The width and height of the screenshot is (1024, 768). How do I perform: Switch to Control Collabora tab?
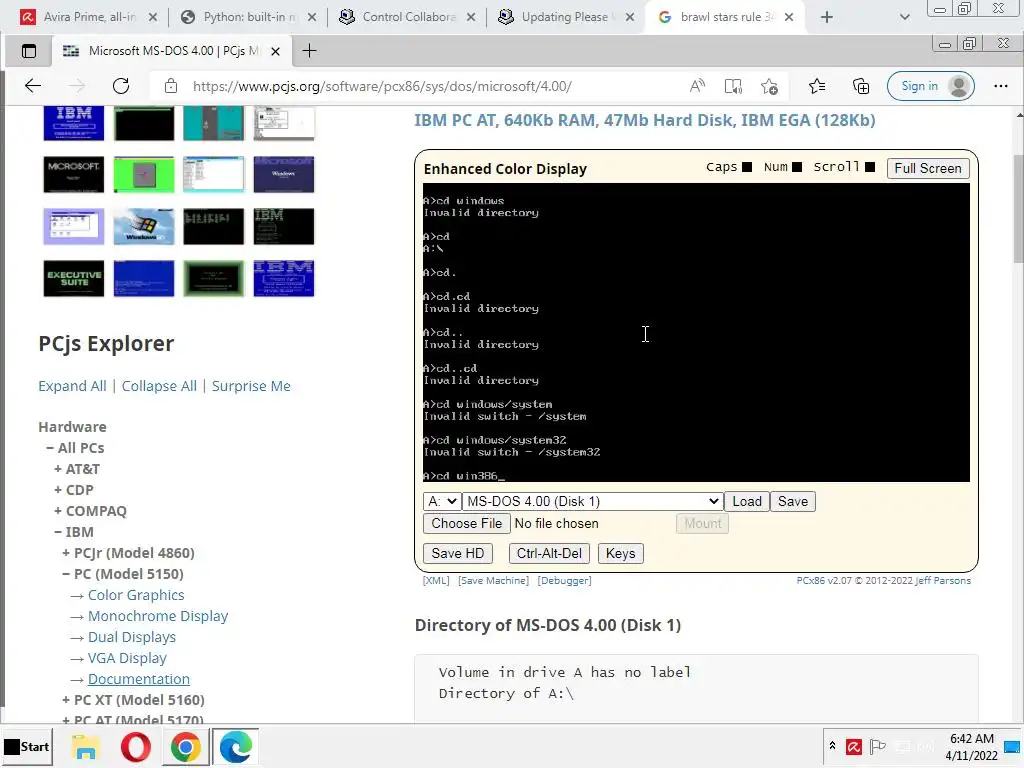[x=407, y=17]
